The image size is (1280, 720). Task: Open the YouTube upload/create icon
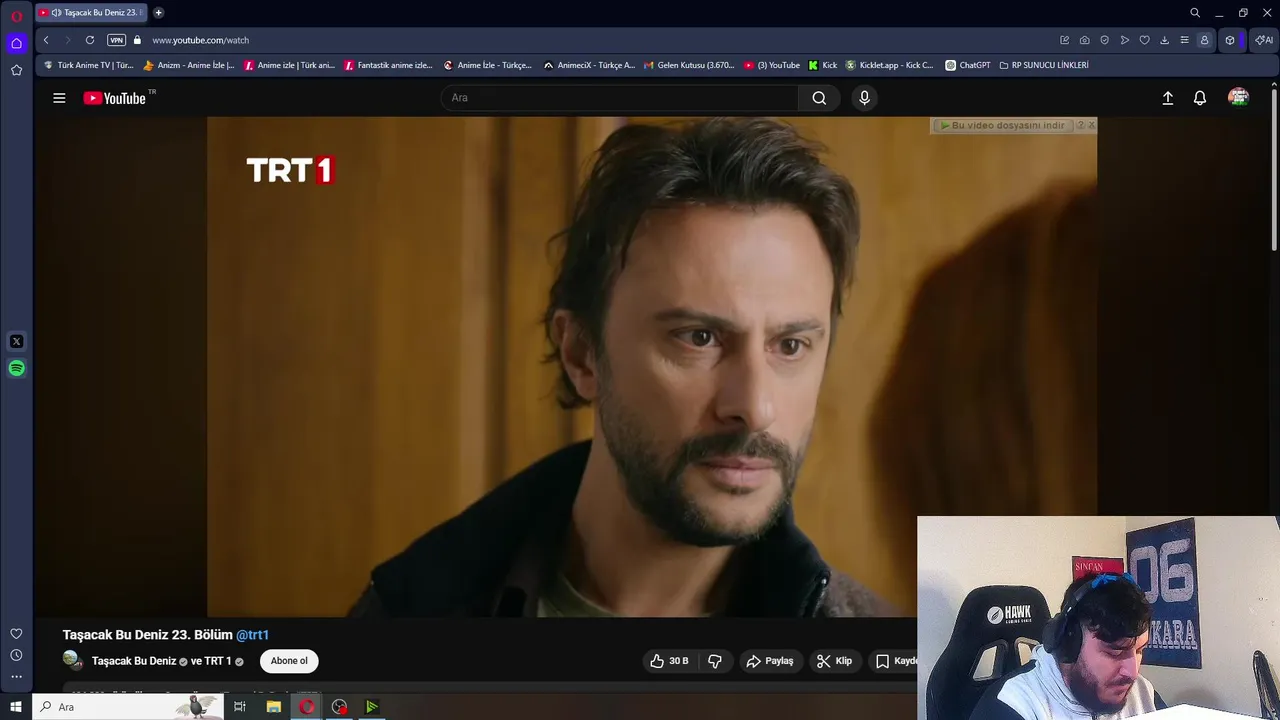tap(1168, 98)
